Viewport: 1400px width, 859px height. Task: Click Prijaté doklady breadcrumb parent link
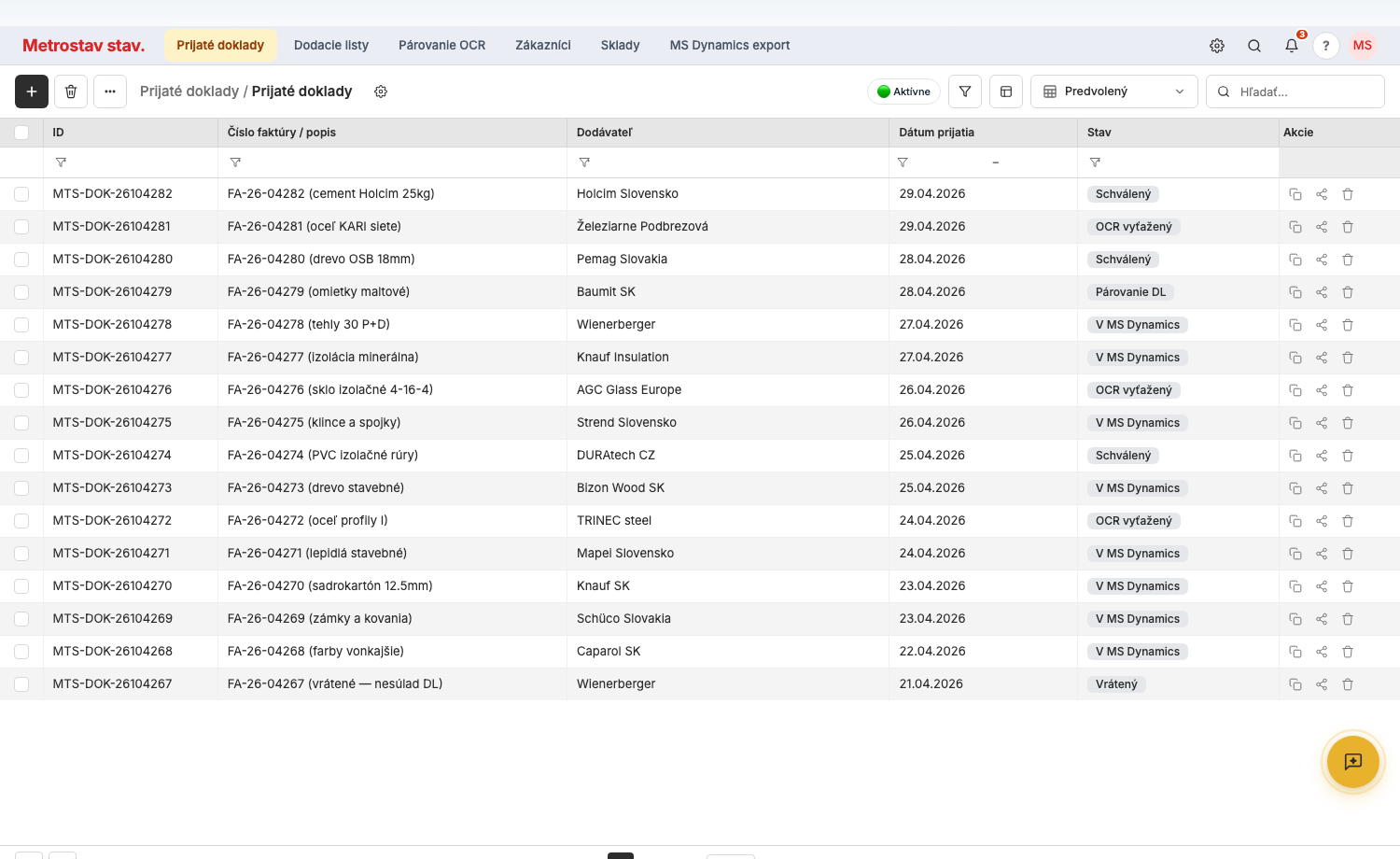(x=189, y=92)
